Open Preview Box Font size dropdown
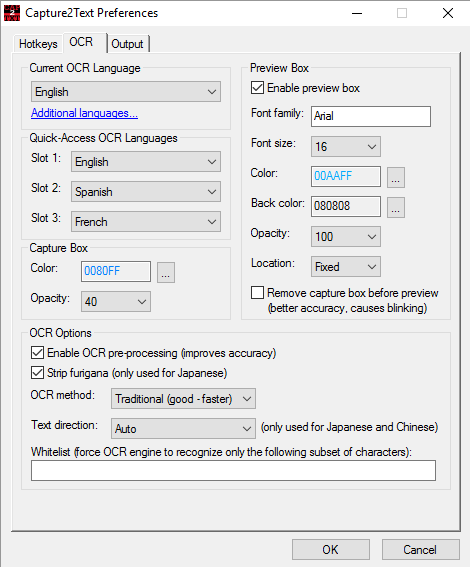Viewport: 470px width, 567px height. [x=346, y=146]
